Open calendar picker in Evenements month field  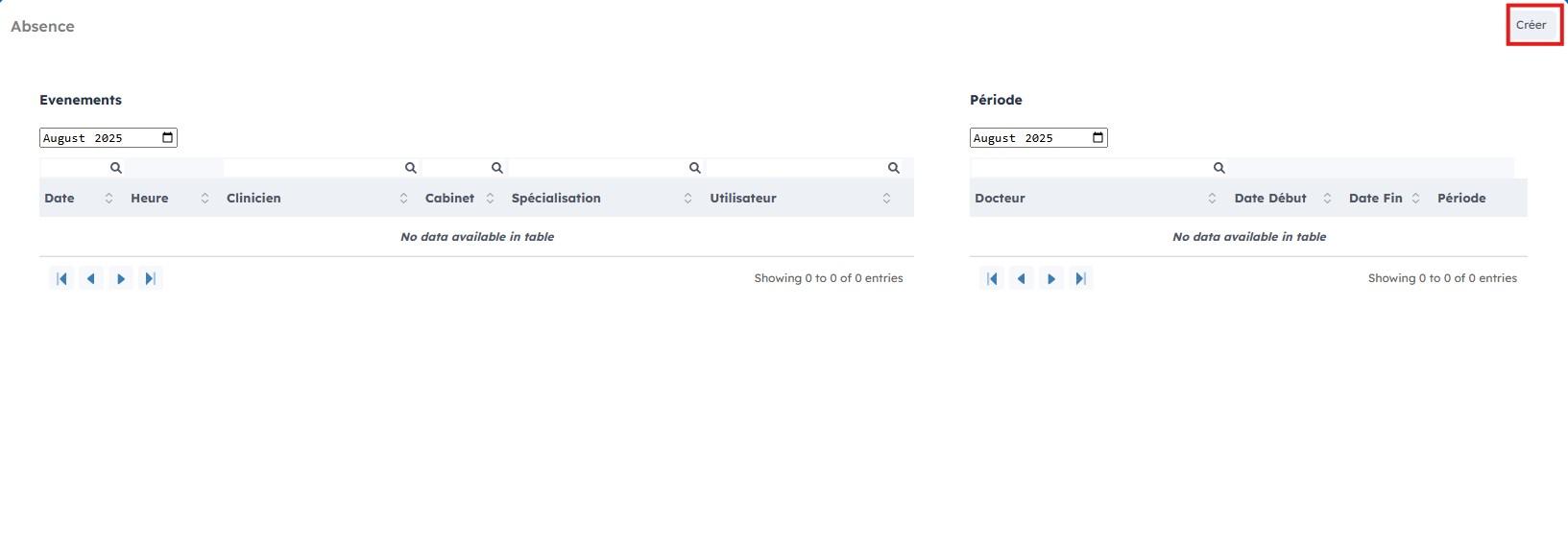click(x=168, y=138)
